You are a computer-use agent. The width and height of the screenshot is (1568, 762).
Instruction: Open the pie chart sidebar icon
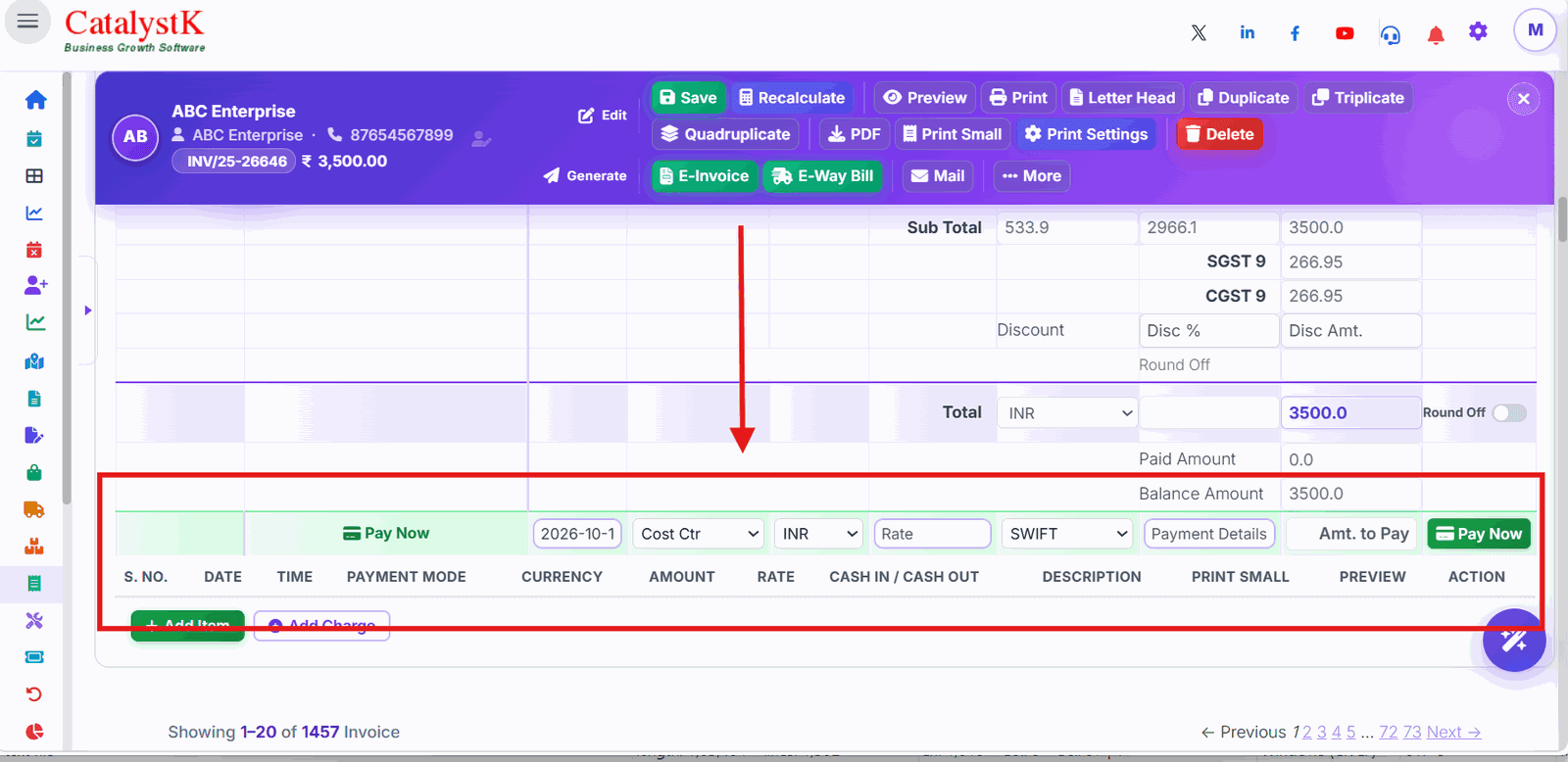34,732
